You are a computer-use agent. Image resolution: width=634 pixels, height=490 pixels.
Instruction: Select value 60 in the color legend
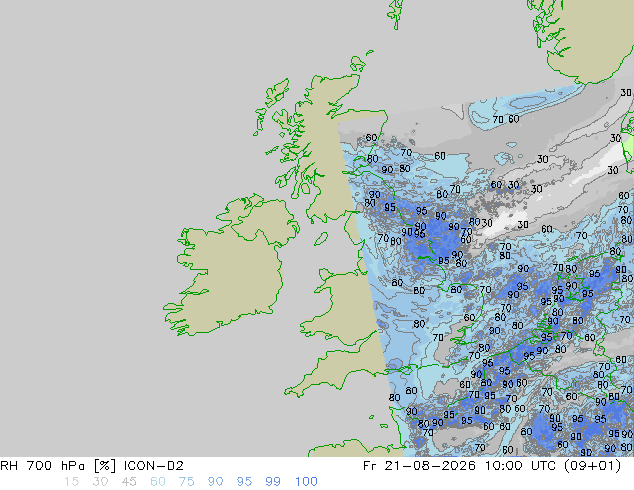[158, 482]
